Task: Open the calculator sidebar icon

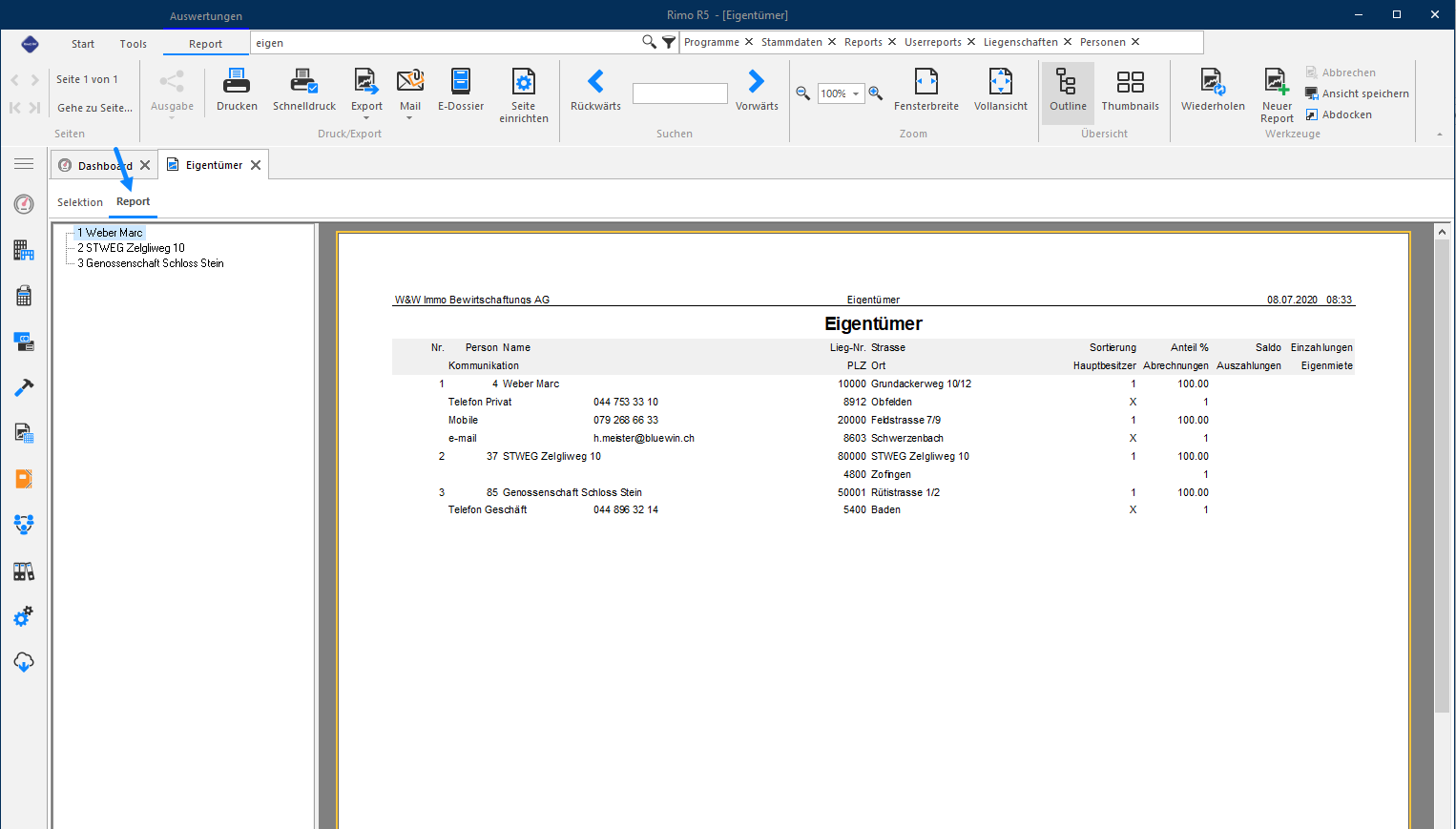Action: (24, 296)
